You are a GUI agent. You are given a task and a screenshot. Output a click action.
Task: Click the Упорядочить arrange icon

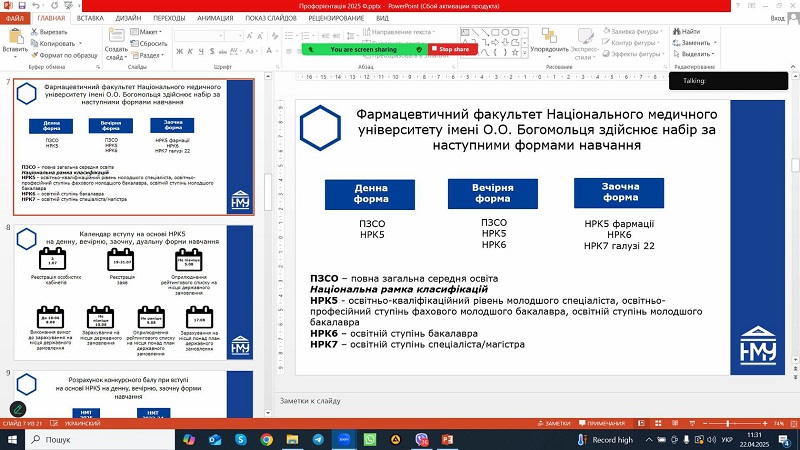(x=549, y=37)
